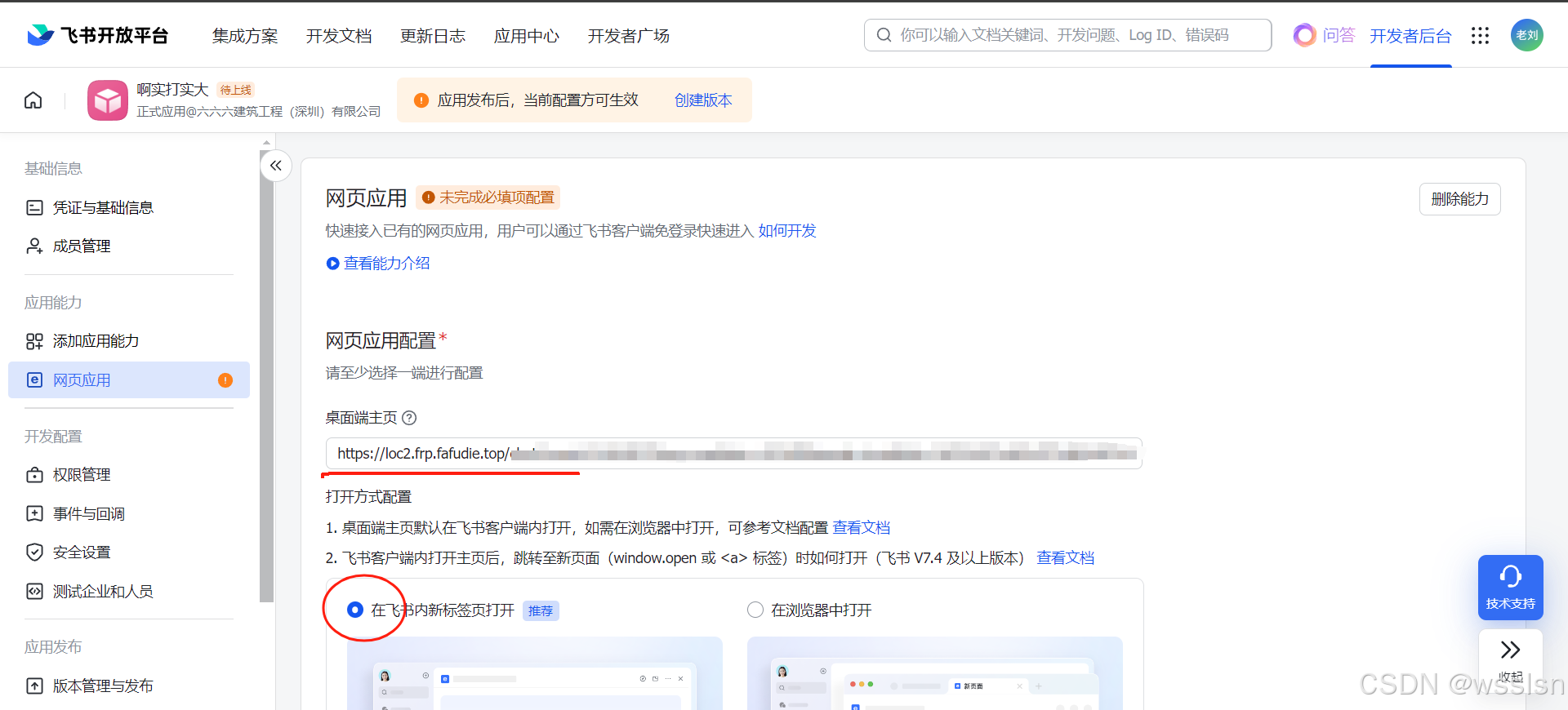Screen dimensions: 1568x710
Task: Click the 问答 AI assistant icon
Action: tap(1304, 35)
